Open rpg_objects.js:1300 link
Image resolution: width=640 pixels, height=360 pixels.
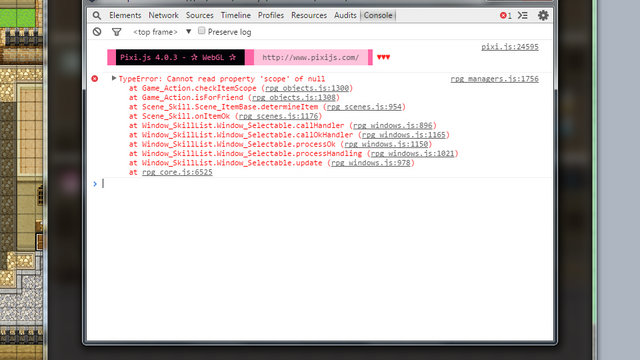[x=307, y=88]
